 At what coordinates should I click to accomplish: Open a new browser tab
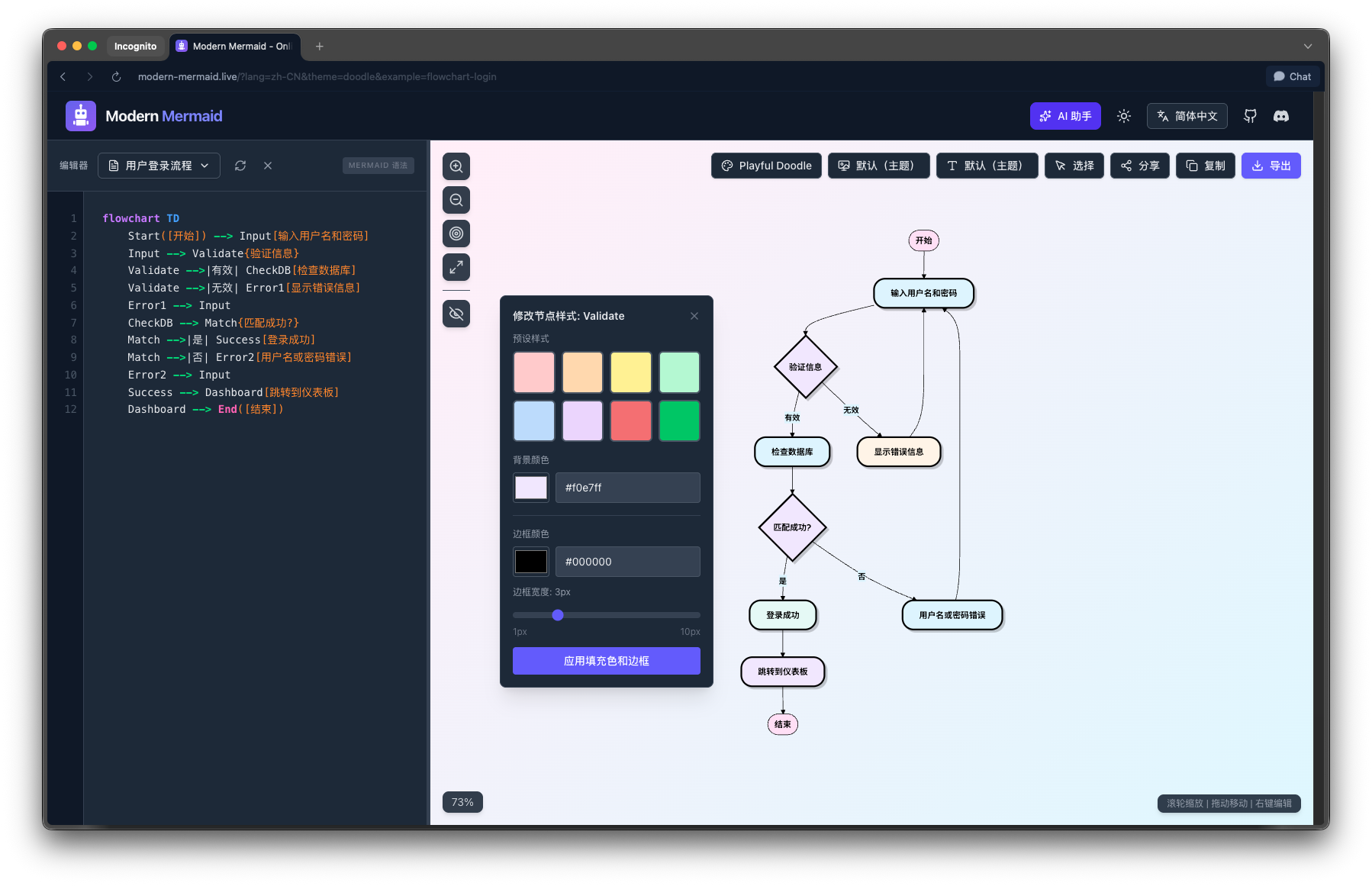pos(320,47)
